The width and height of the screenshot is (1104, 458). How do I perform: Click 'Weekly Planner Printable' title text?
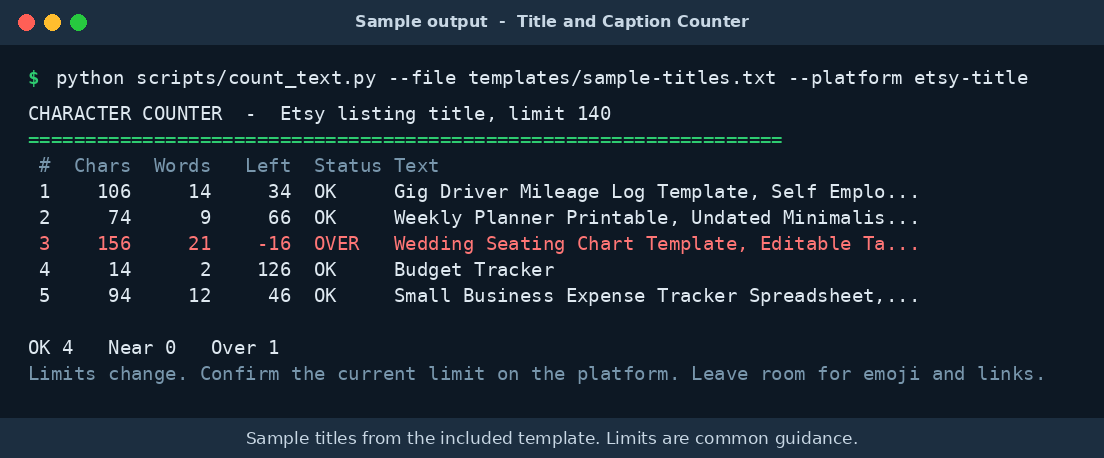[x=530, y=218]
